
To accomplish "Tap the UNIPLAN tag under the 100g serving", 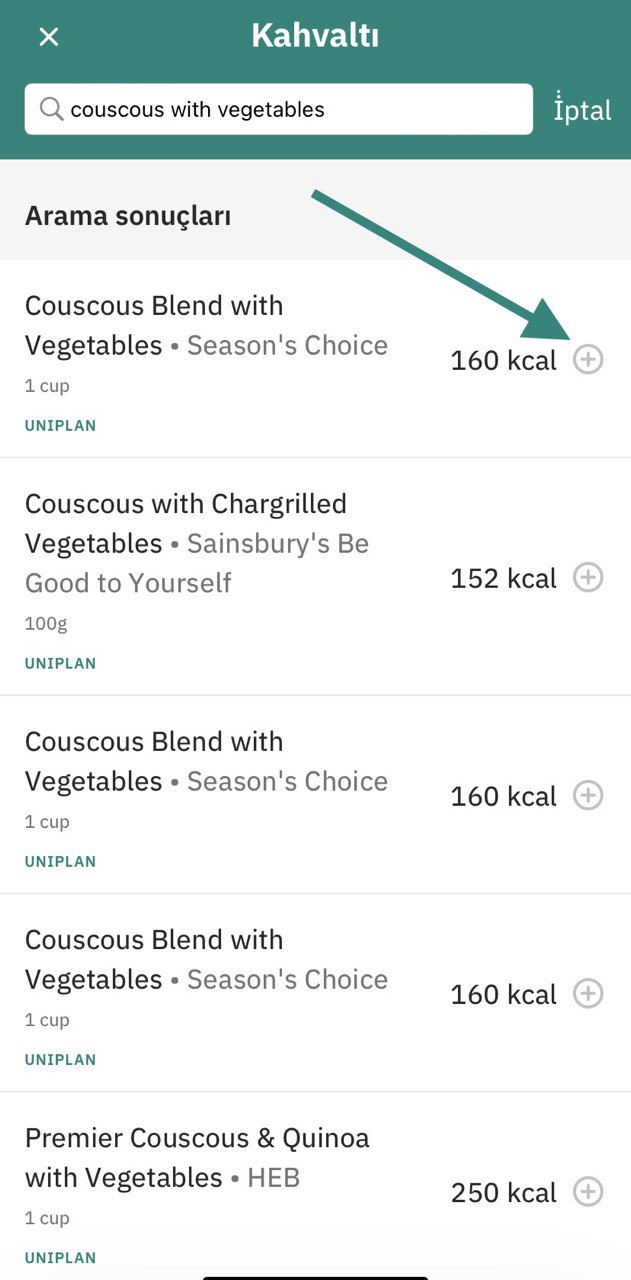I will (x=61, y=663).
